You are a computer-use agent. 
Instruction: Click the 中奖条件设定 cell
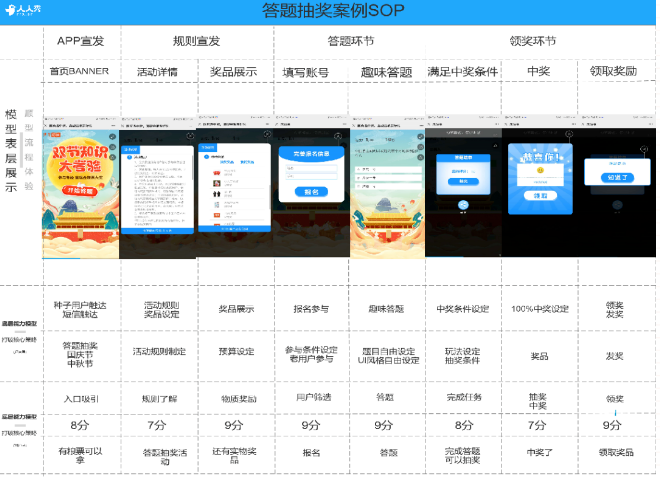click(463, 309)
